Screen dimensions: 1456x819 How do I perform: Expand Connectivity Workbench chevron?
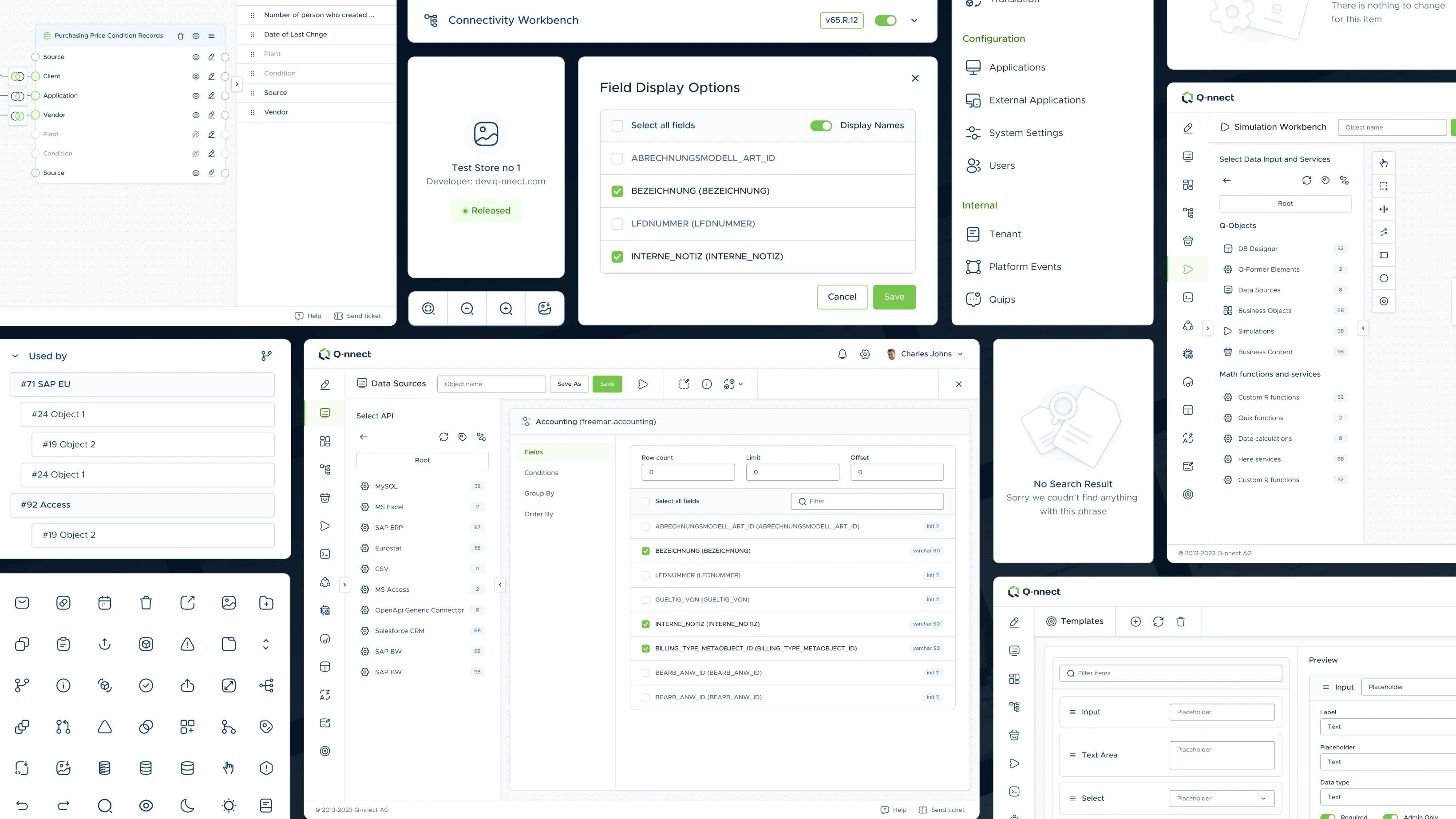coord(914,20)
